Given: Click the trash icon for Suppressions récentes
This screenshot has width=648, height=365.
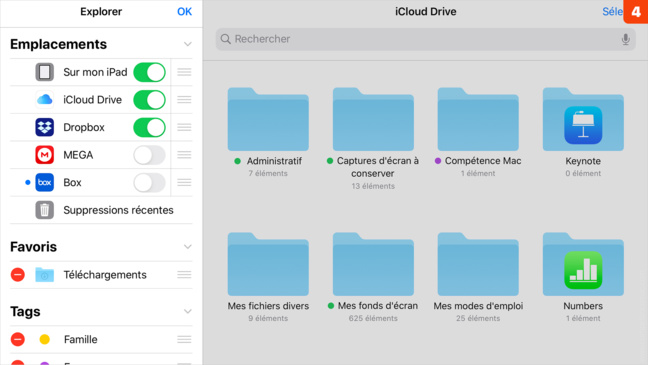Looking at the screenshot, I should tap(44, 210).
